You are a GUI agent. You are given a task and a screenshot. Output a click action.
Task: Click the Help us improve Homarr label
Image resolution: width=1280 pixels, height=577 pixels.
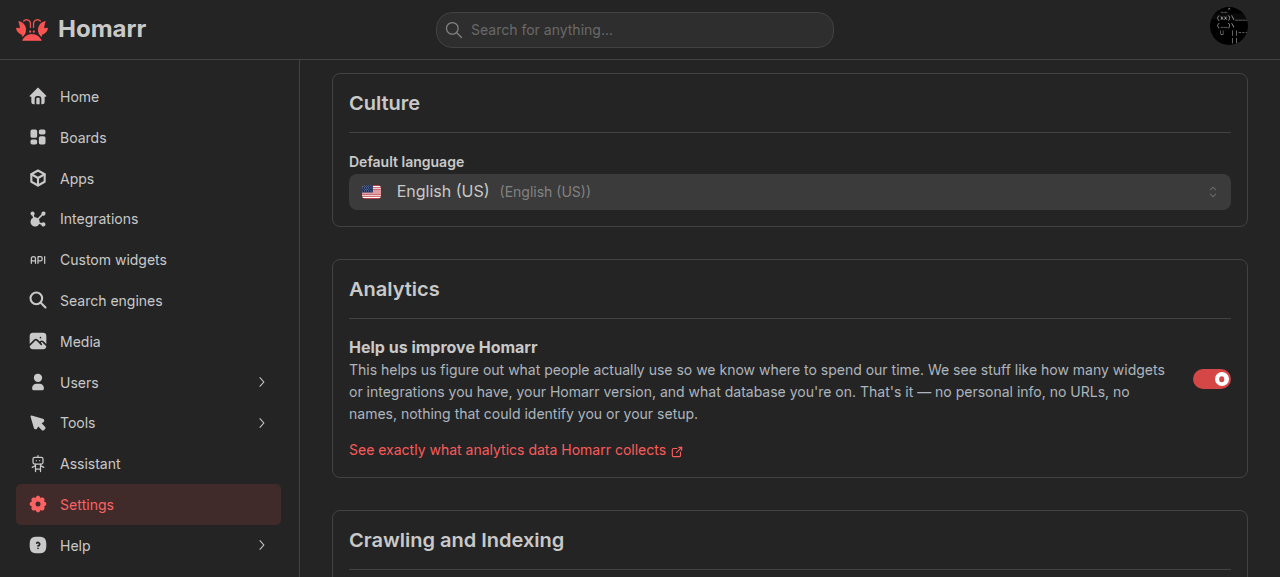click(x=443, y=348)
